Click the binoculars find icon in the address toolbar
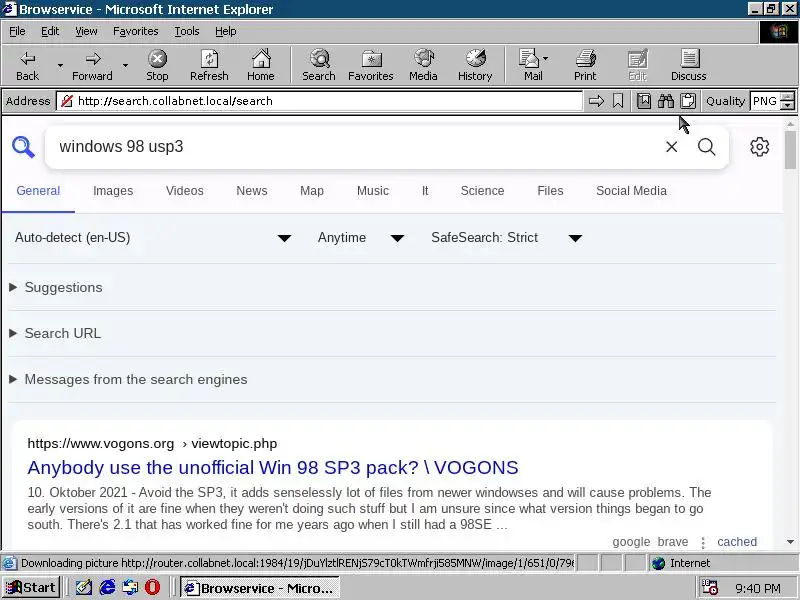 tap(666, 101)
